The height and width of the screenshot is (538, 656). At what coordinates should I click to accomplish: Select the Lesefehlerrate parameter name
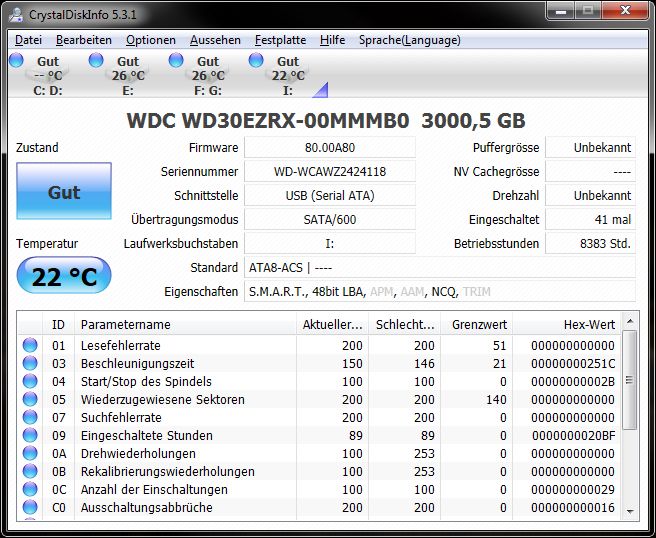pos(120,346)
